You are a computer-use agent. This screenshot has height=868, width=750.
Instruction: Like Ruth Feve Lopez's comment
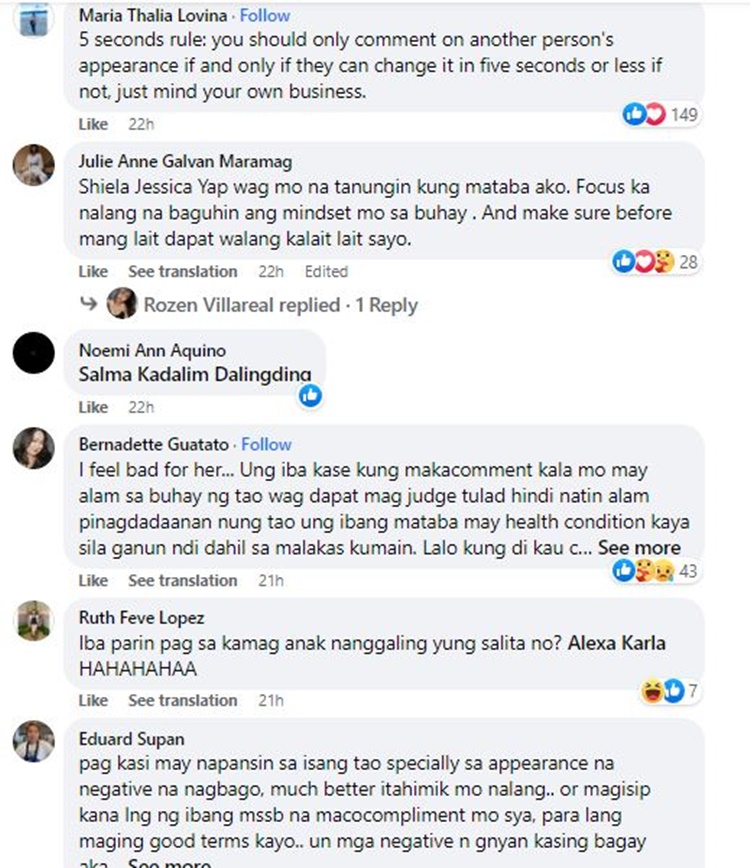click(x=93, y=700)
